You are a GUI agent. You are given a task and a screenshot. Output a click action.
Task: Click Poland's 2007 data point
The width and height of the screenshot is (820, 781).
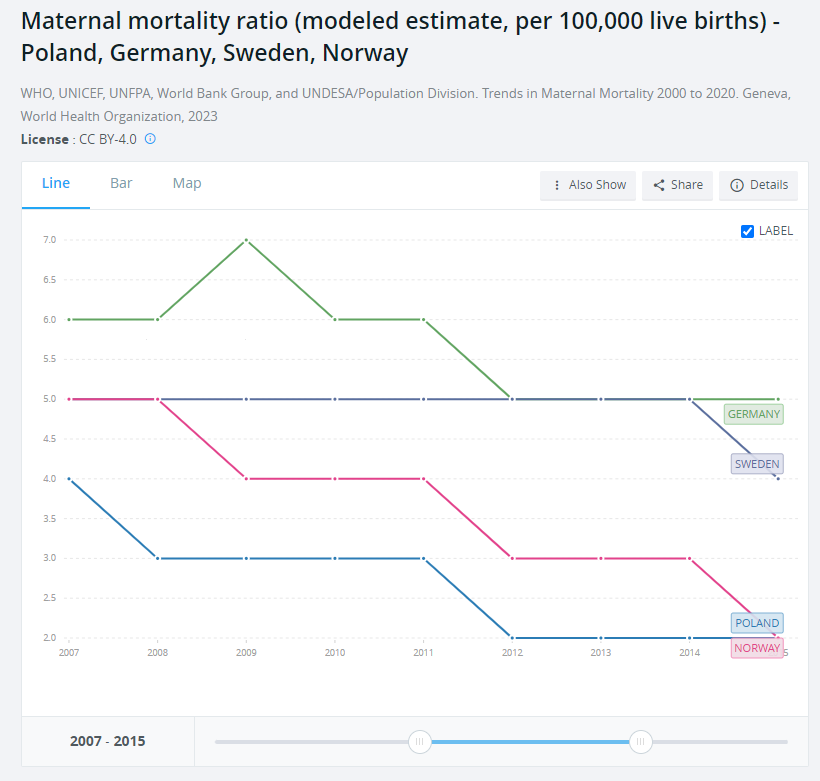point(69,479)
